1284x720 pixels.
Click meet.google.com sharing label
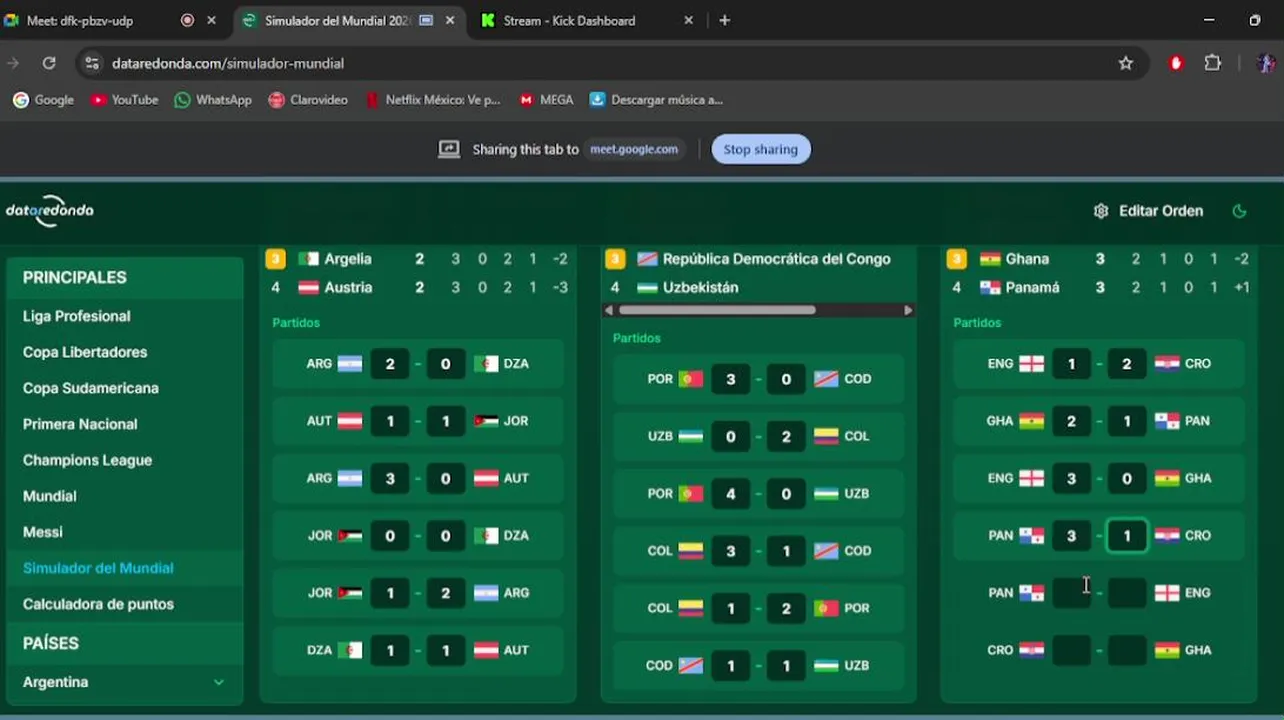[634, 149]
